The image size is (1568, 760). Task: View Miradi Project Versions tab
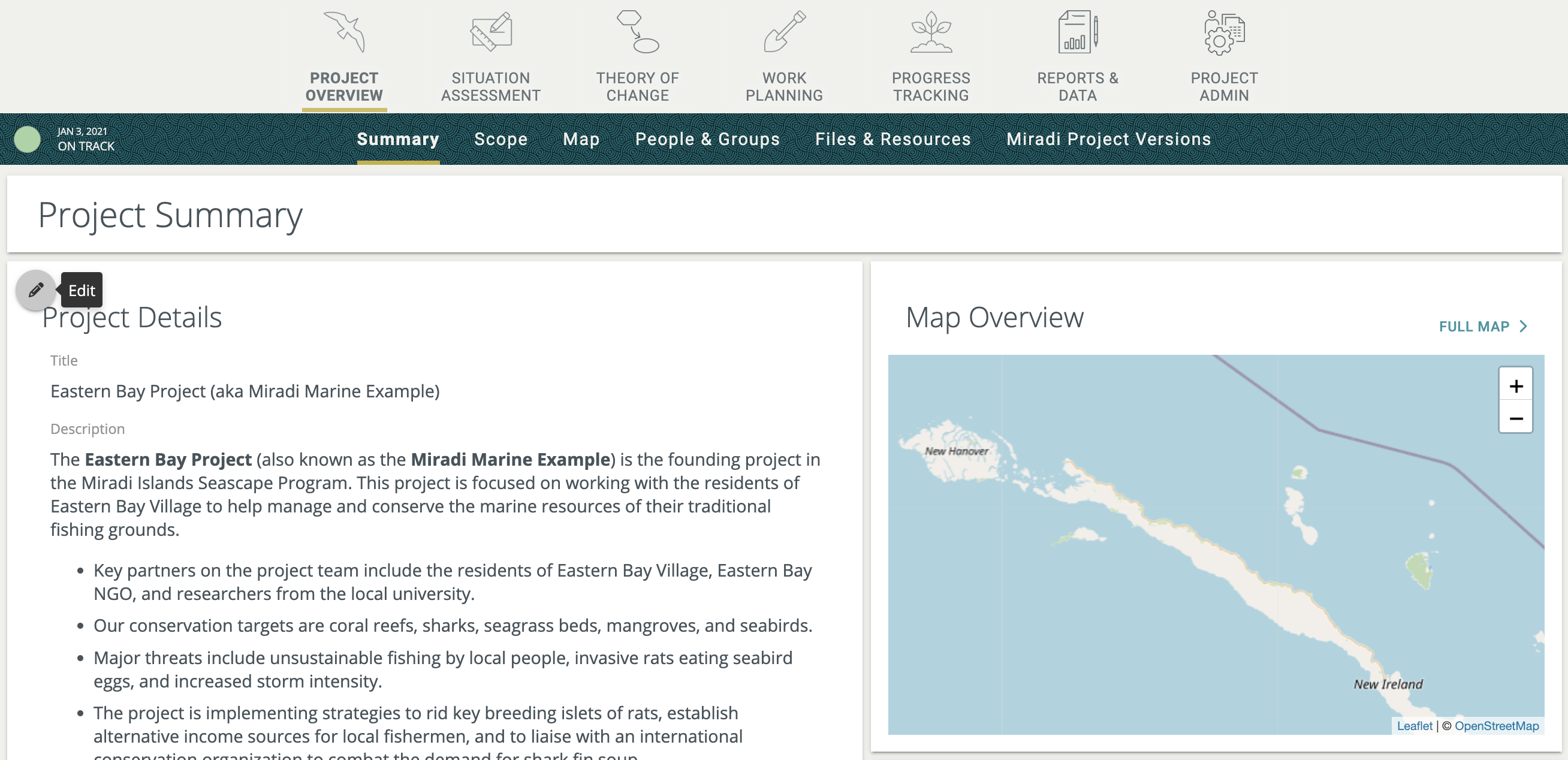pyautogui.click(x=1108, y=138)
